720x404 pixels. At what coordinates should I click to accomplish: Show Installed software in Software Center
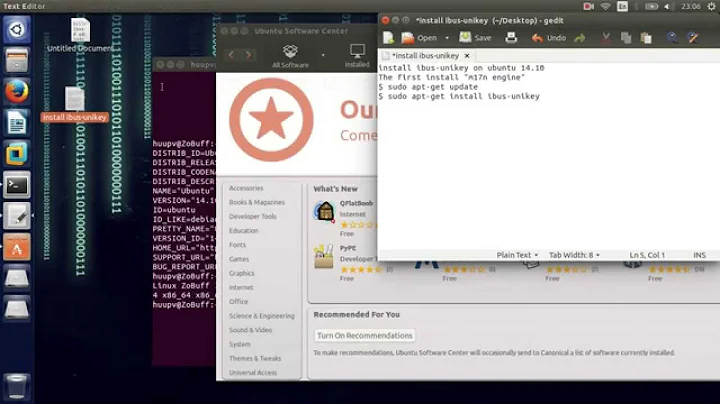[x=357, y=56]
